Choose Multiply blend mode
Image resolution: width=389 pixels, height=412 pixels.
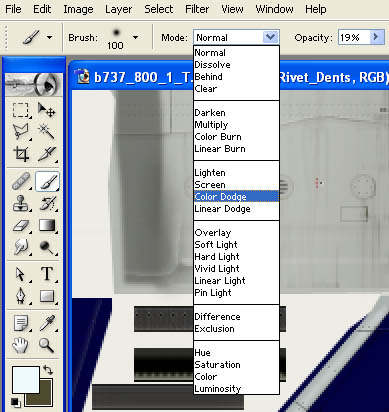pyautogui.click(x=236, y=125)
